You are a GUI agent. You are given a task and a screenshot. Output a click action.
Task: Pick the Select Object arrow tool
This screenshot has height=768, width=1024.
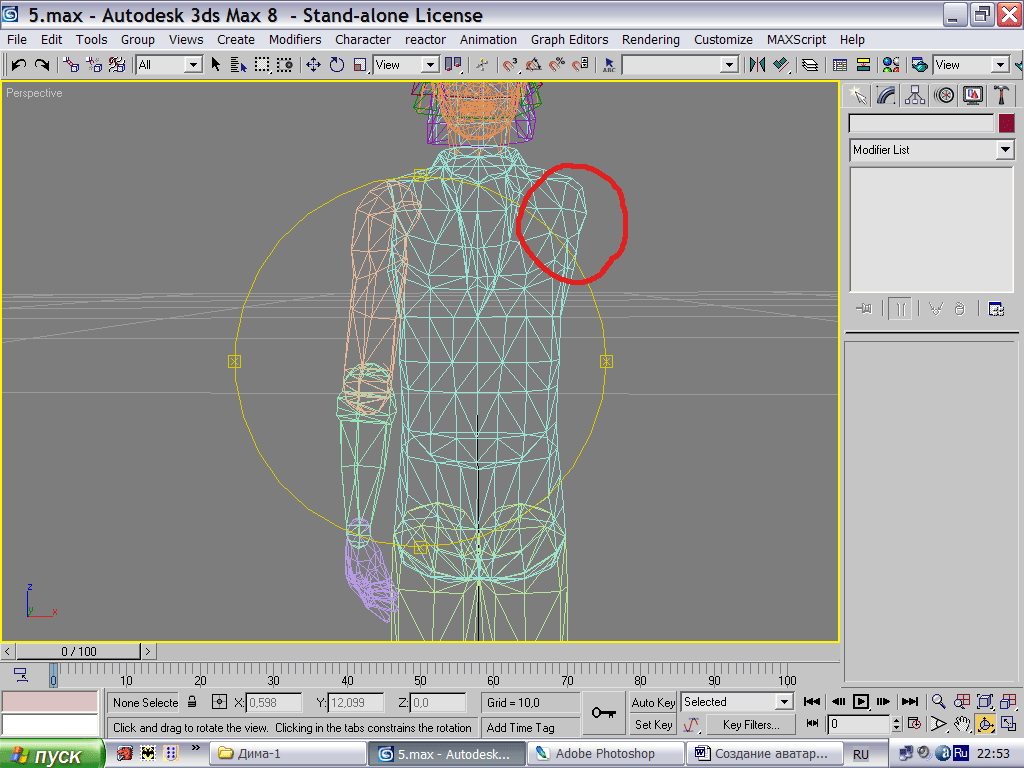click(216, 65)
